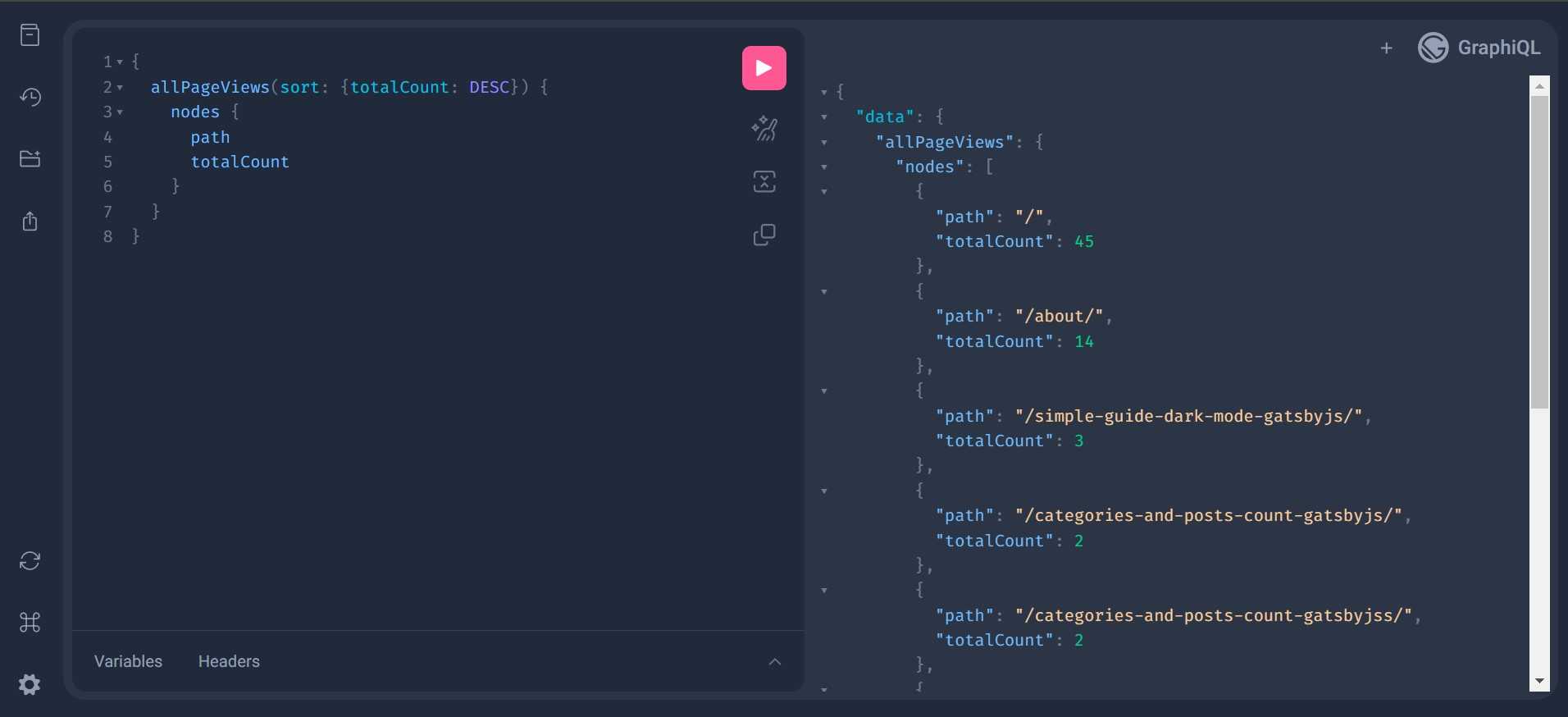Image resolution: width=1568 pixels, height=717 pixels.
Task: Collapse the categories-and-posts-count-gatsbyjss node
Action: click(x=824, y=591)
